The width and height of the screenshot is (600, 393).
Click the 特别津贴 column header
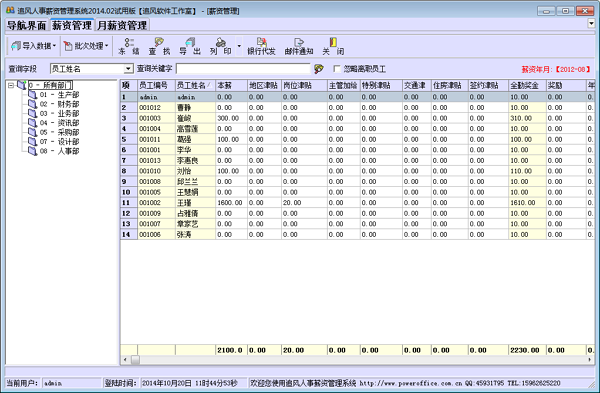(381, 86)
